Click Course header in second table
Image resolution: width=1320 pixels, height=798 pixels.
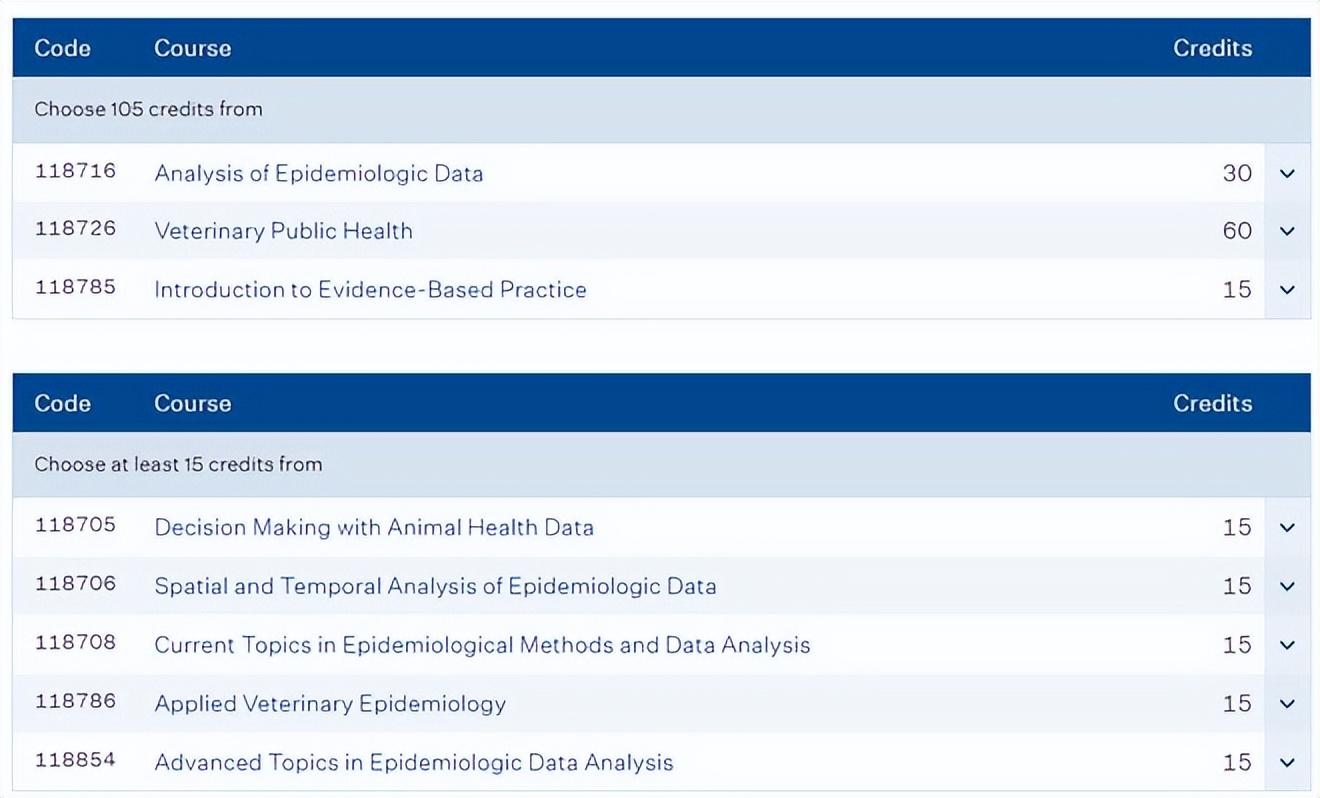coord(192,403)
